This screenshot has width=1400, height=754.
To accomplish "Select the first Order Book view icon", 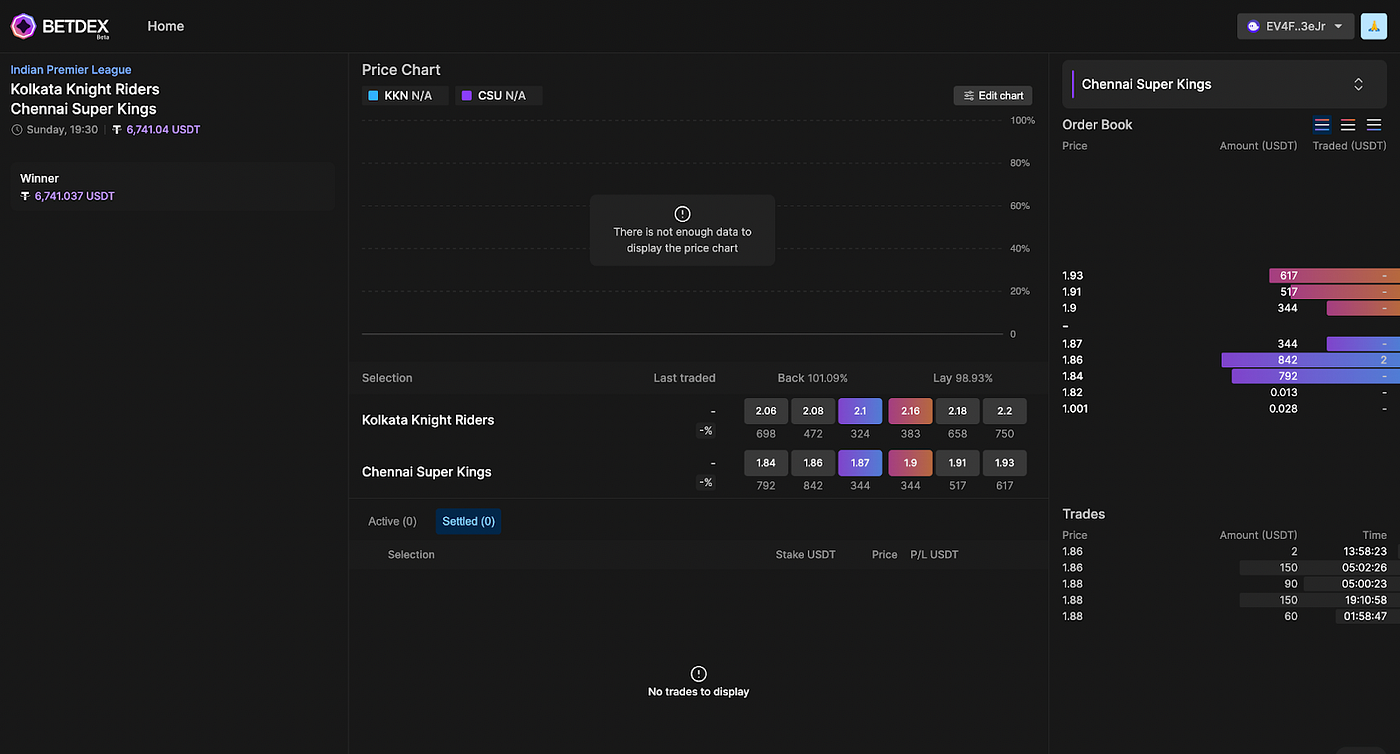I will [1321, 124].
